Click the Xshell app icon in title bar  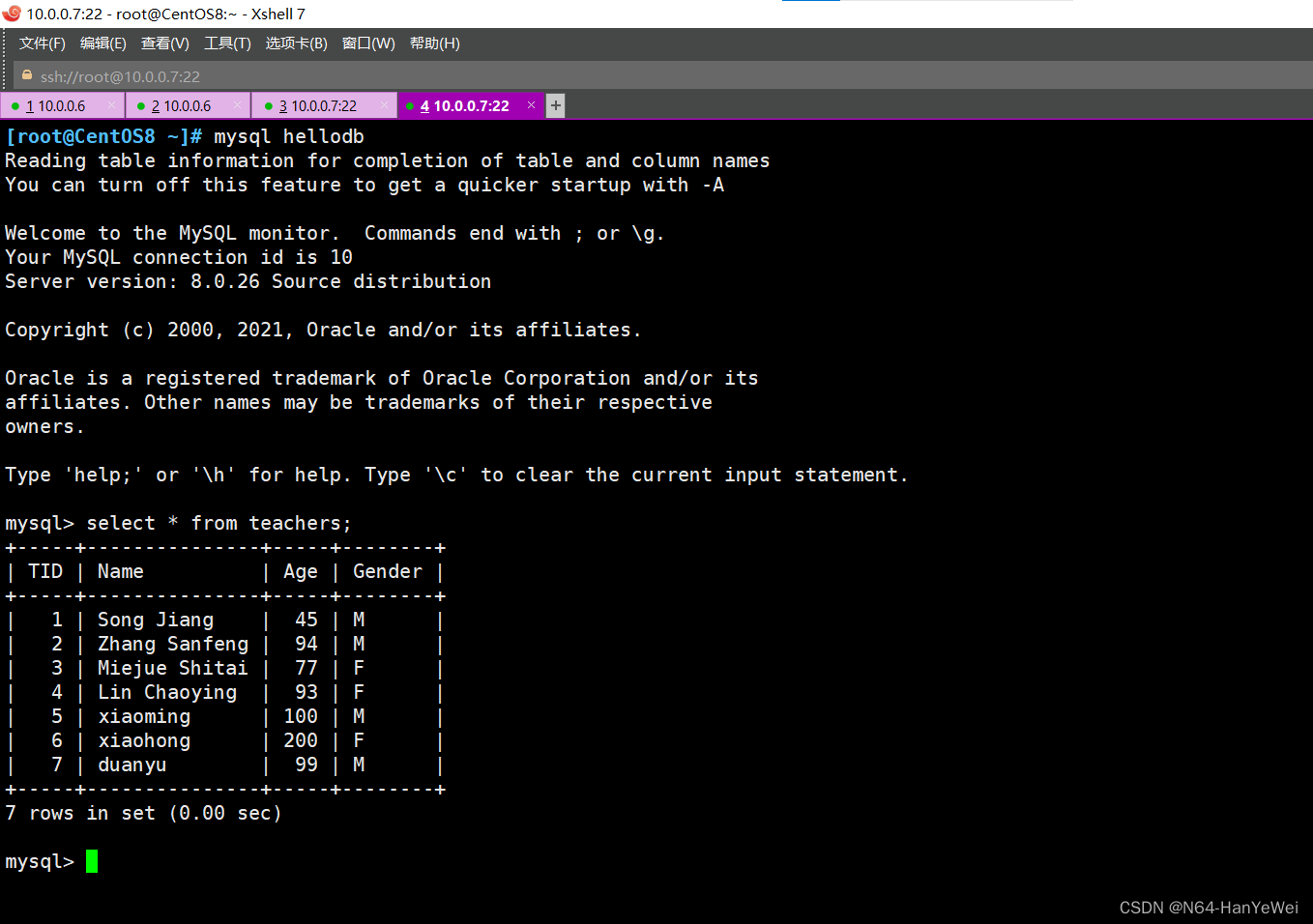12,14
